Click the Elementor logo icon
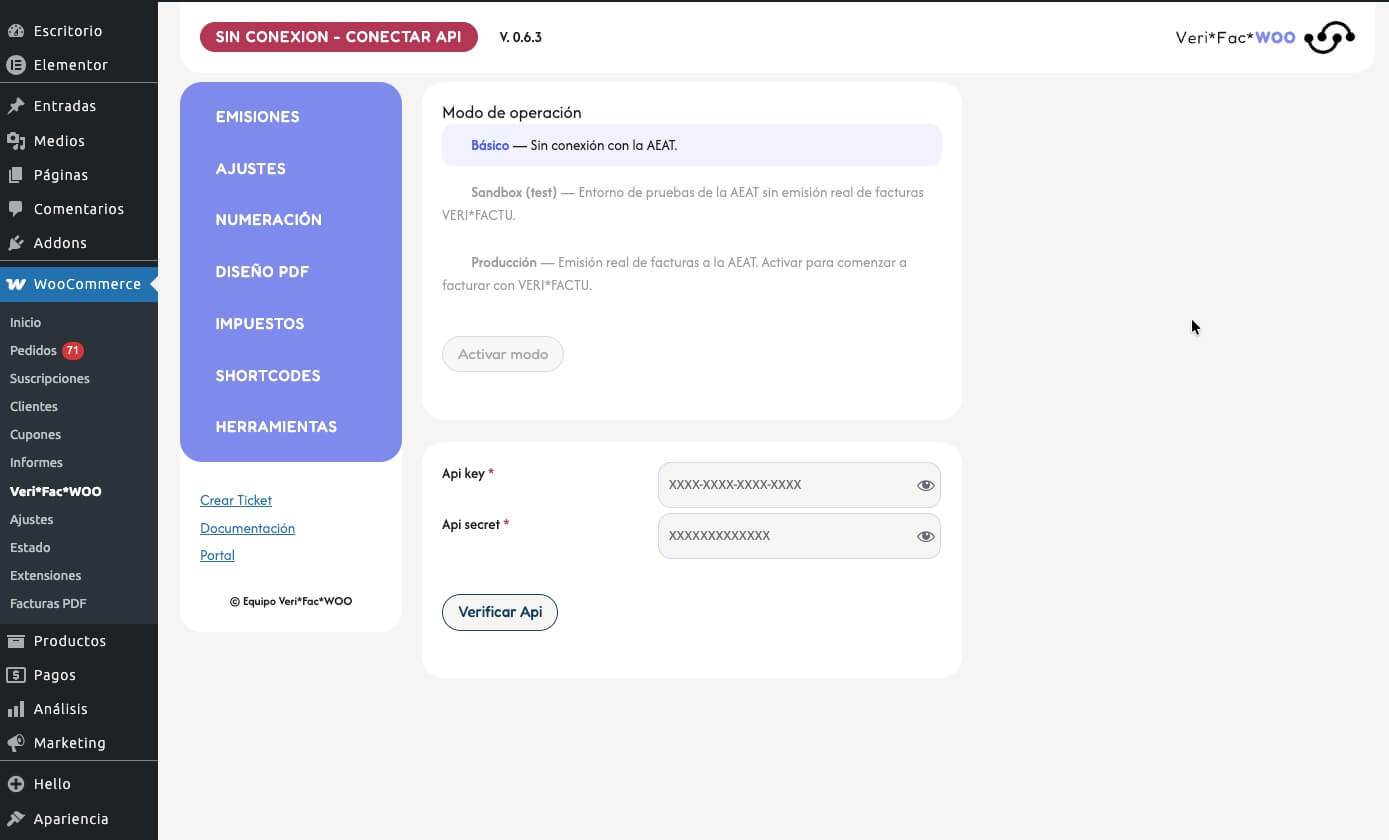Screen dimensions: 1389x840 coord(16,65)
